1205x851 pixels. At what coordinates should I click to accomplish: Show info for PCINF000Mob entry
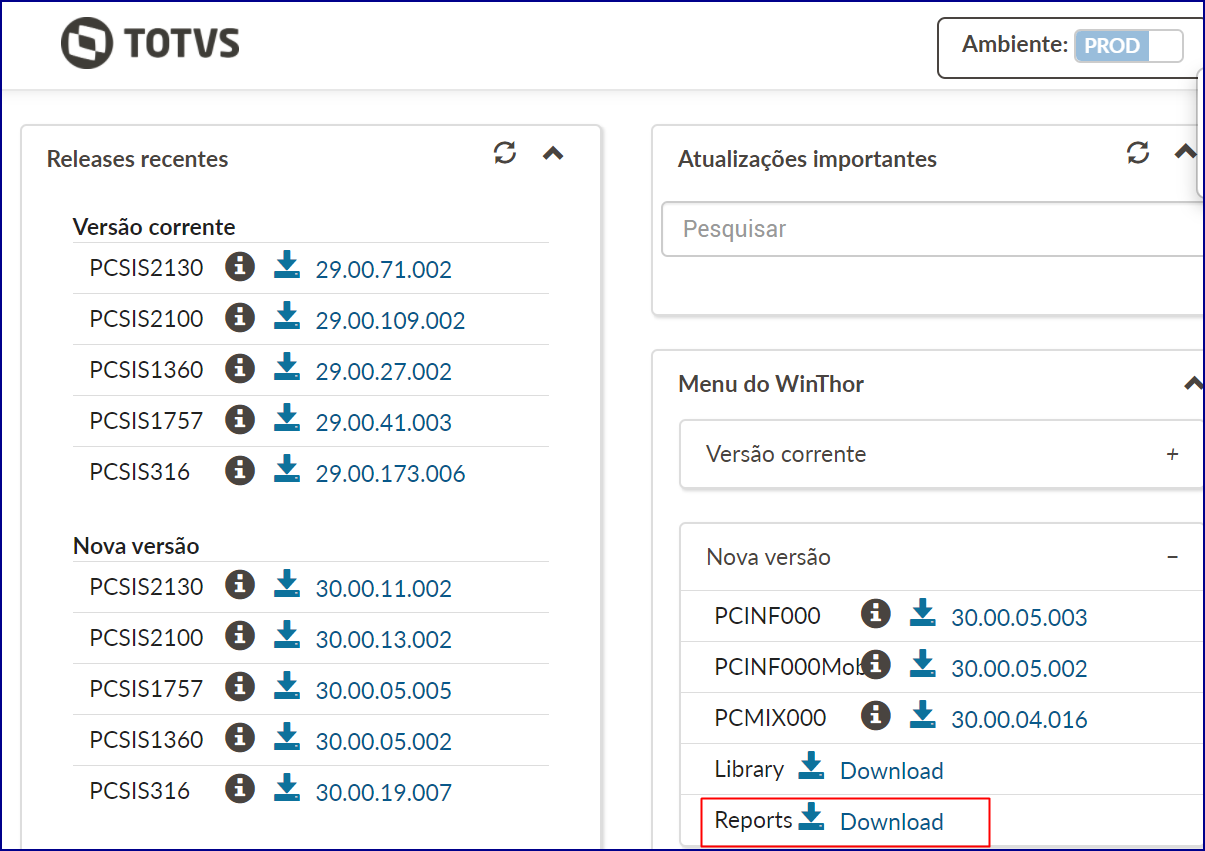tap(875, 665)
